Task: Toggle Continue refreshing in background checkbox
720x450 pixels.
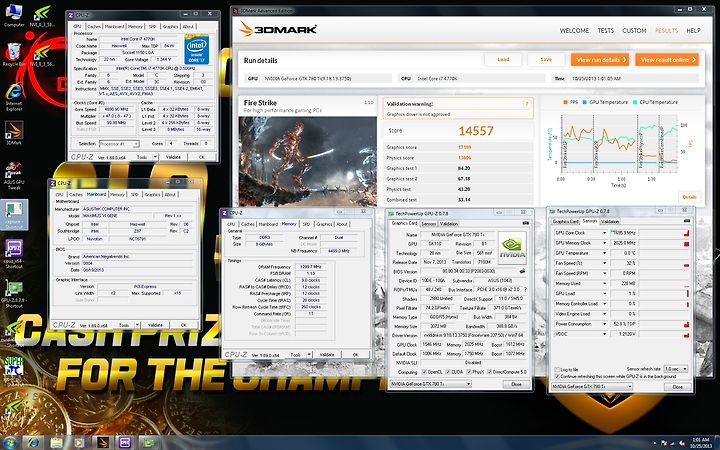Action: pos(557,377)
